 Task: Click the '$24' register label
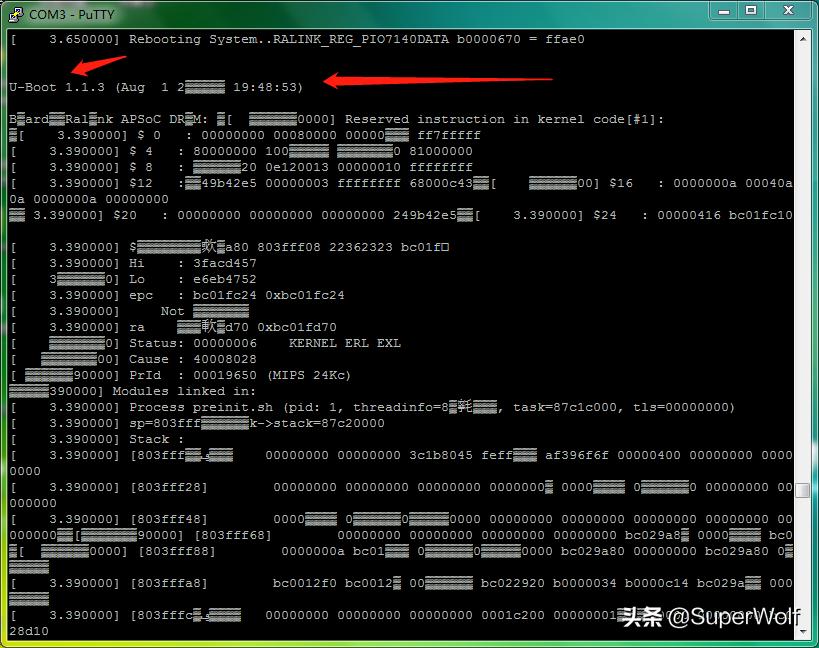click(x=605, y=215)
